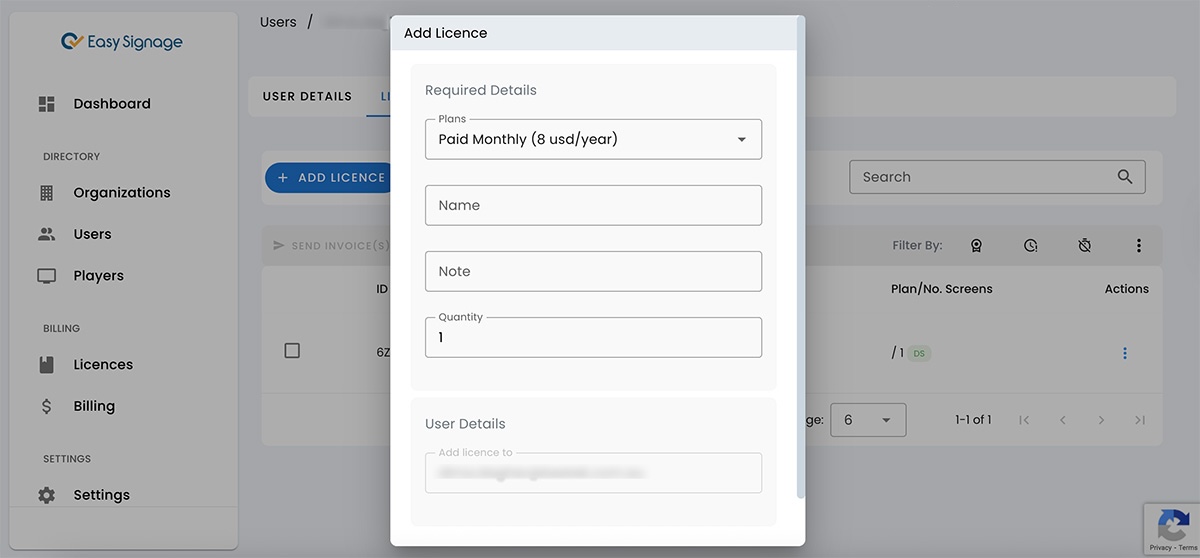
Task: Click the Add Licence dialog scrollbar
Action: (800, 257)
